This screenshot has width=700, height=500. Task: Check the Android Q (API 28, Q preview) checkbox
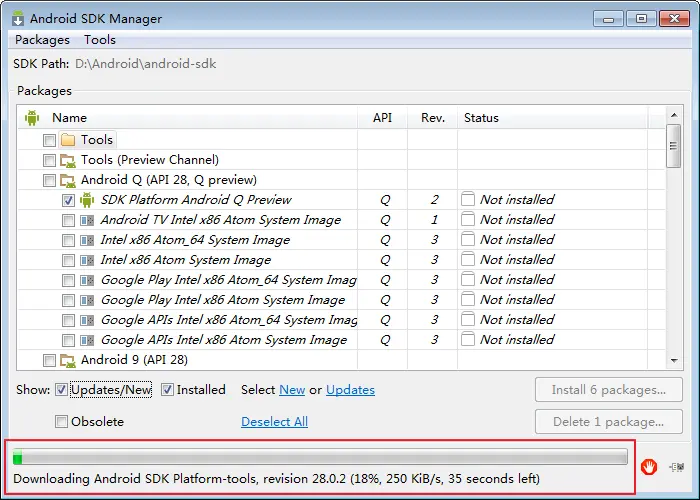[49, 180]
